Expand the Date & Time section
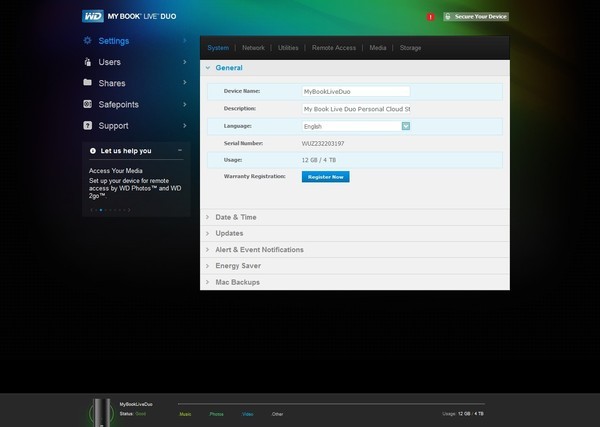 236,217
